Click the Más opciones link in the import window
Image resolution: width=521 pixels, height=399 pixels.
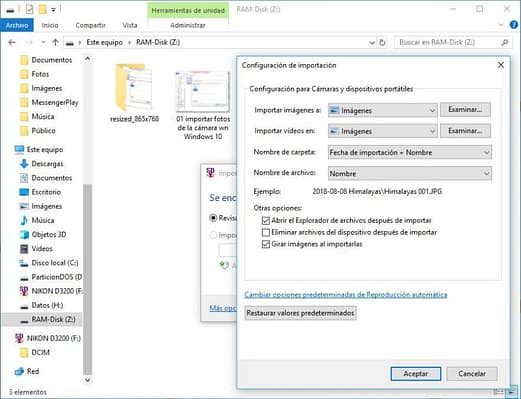(223, 308)
